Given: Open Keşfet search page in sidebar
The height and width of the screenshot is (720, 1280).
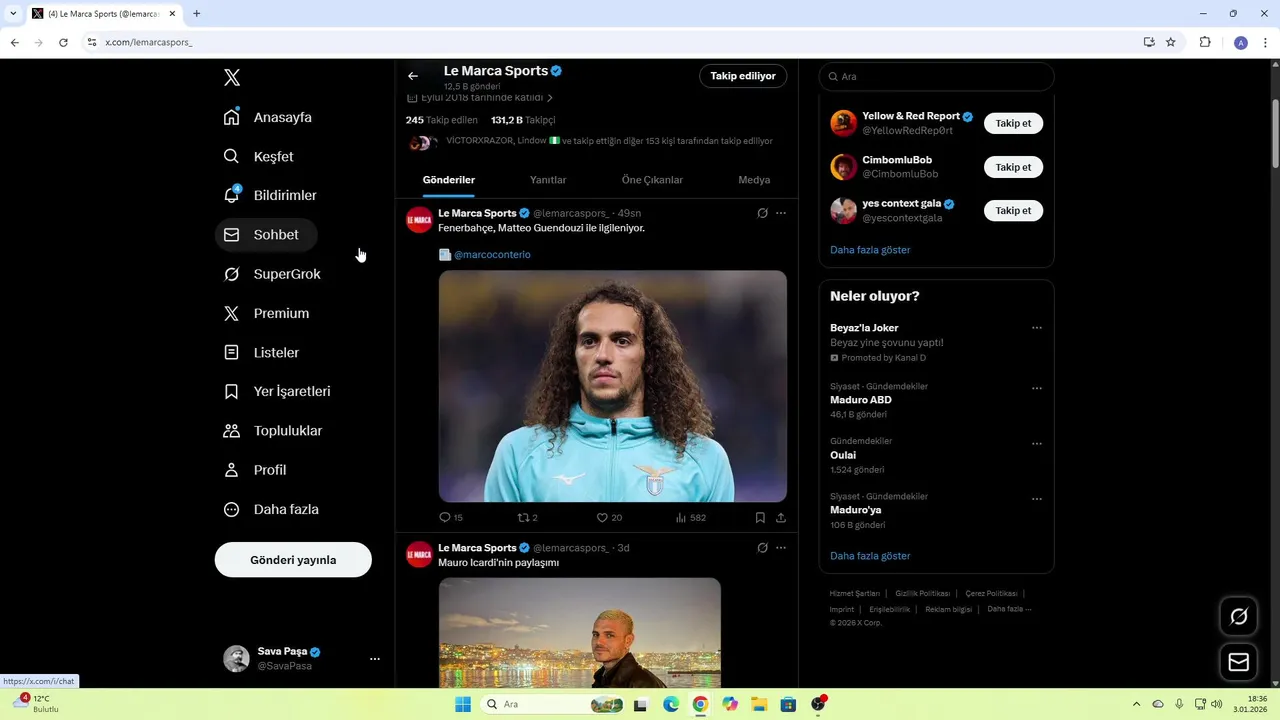Looking at the screenshot, I should pos(259,156).
